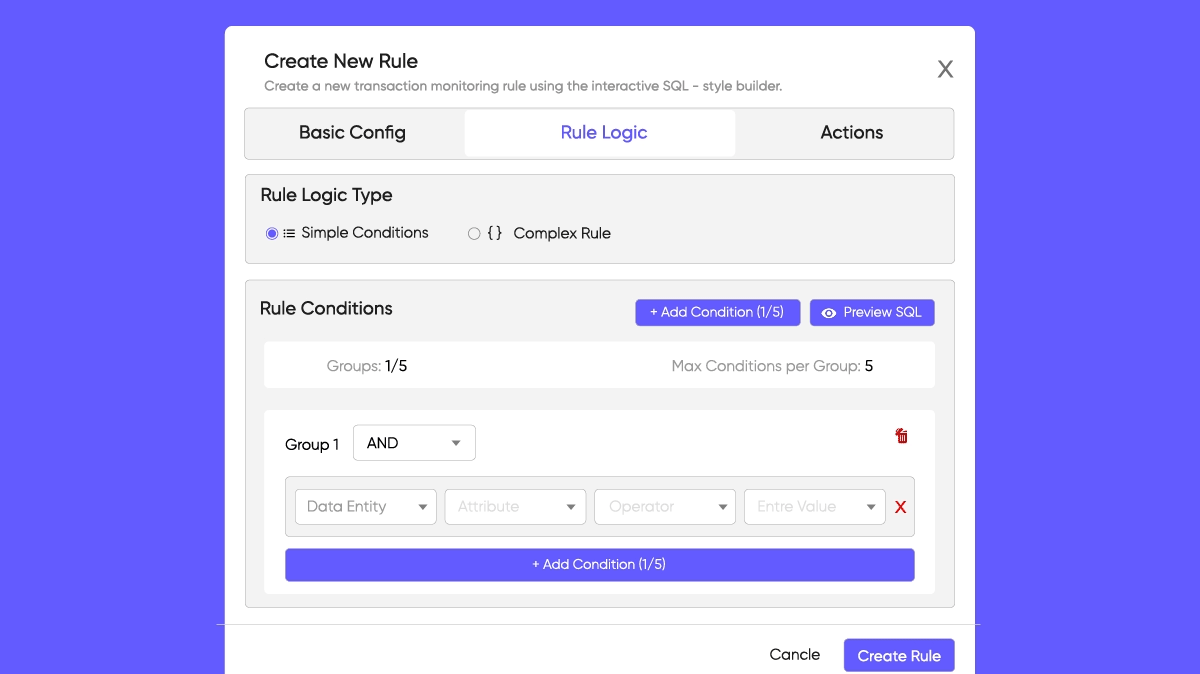Delete Group 1 with trash icon

click(x=902, y=436)
